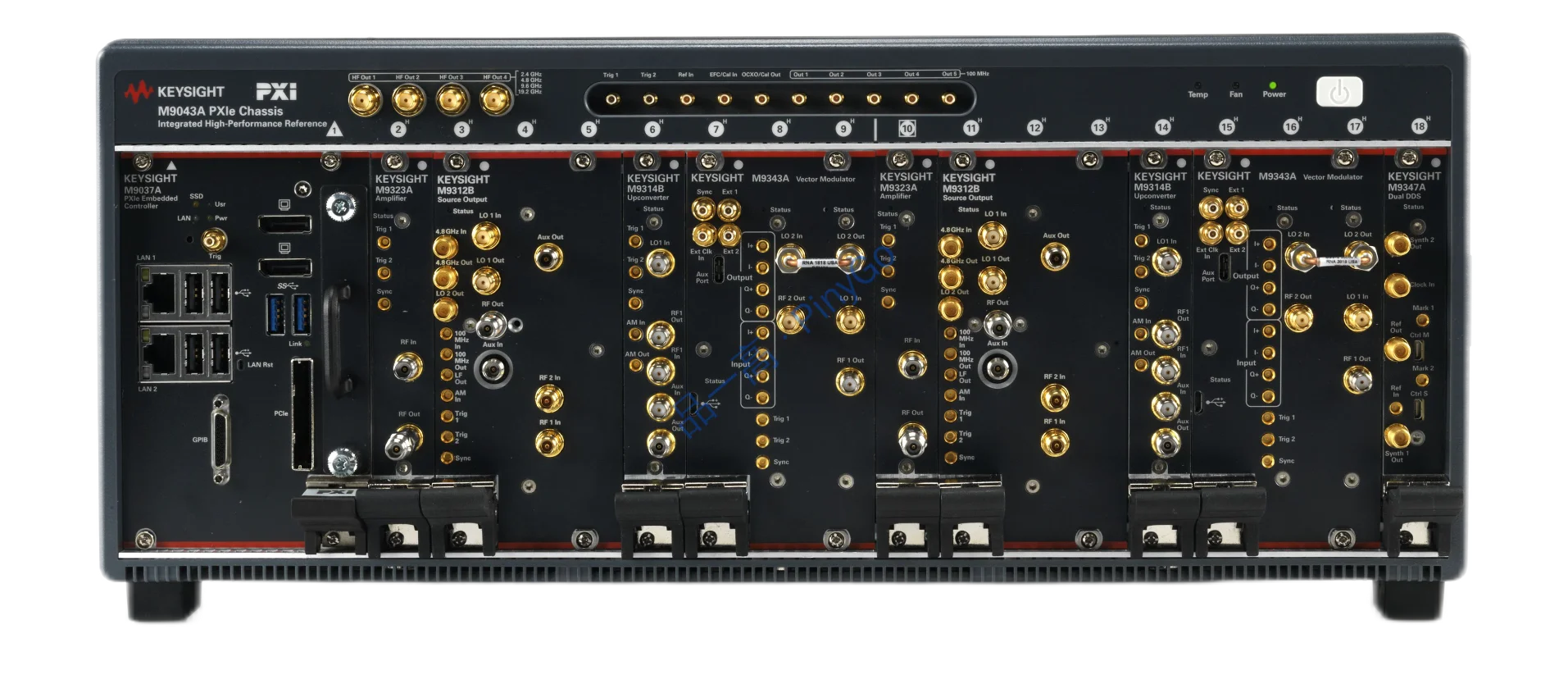
Task: Click the green Power indicator LED
Action: click(1272, 84)
